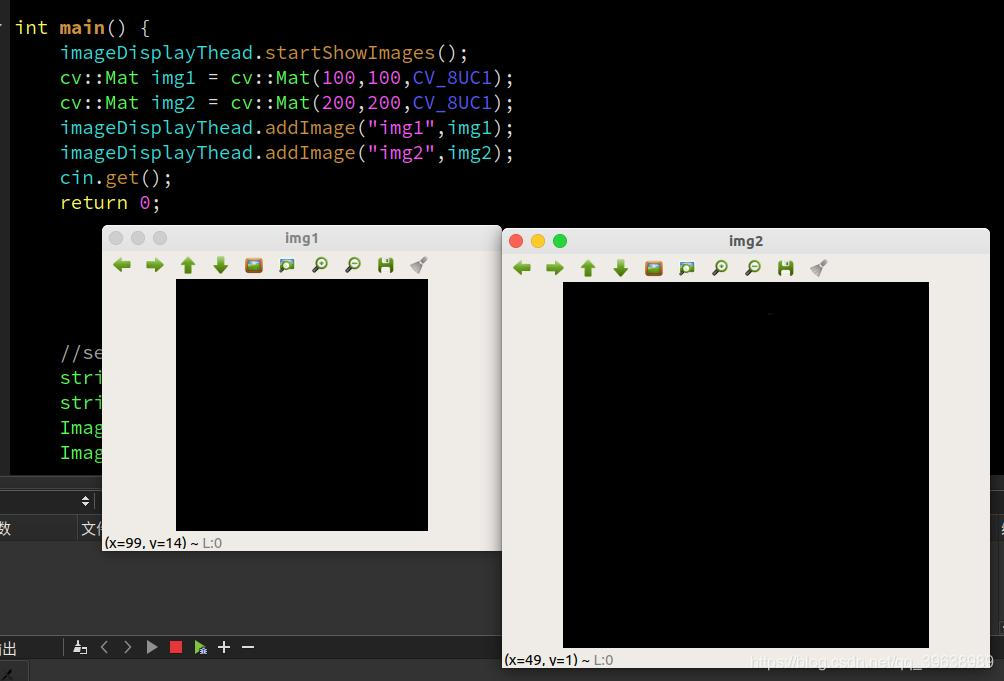Click "cin.get();" line in the editor
The width and height of the screenshot is (1004, 681).
(116, 178)
